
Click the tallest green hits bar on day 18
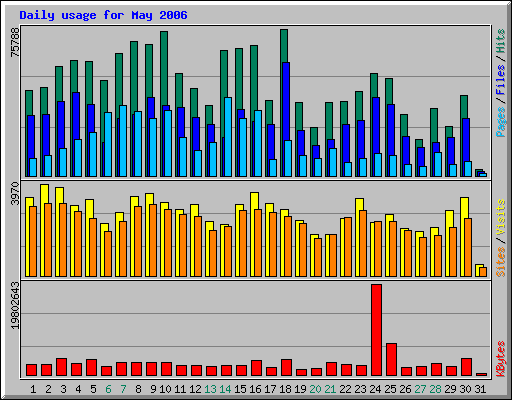click(x=284, y=45)
